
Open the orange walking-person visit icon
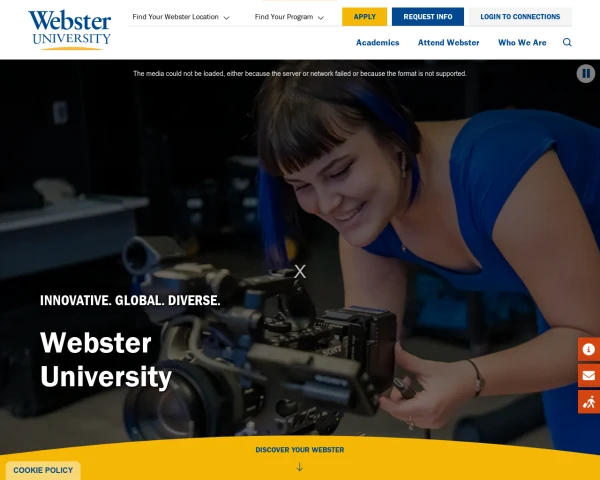[x=589, y=402]
